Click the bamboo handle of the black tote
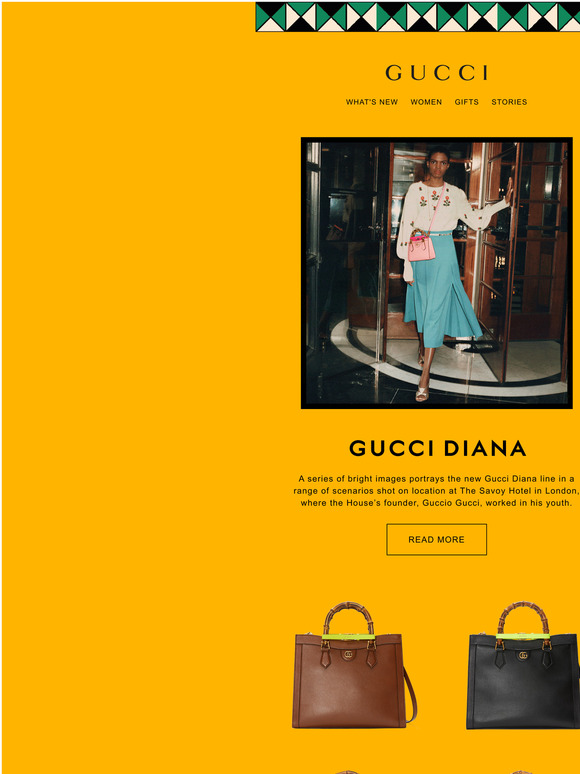The image size is (580, 774). click(x=523, y=616)
